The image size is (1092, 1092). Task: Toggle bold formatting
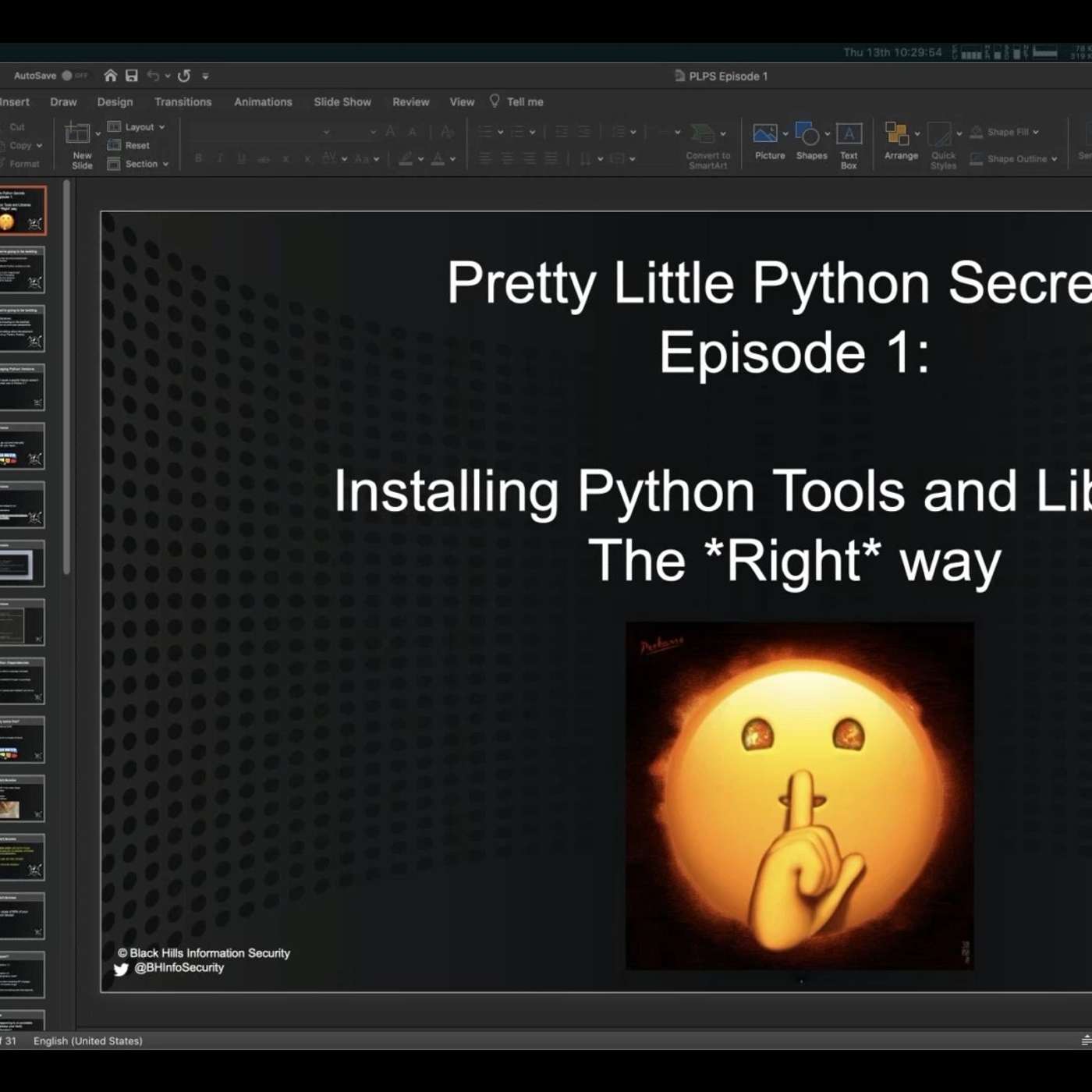(x=198, y=158)
